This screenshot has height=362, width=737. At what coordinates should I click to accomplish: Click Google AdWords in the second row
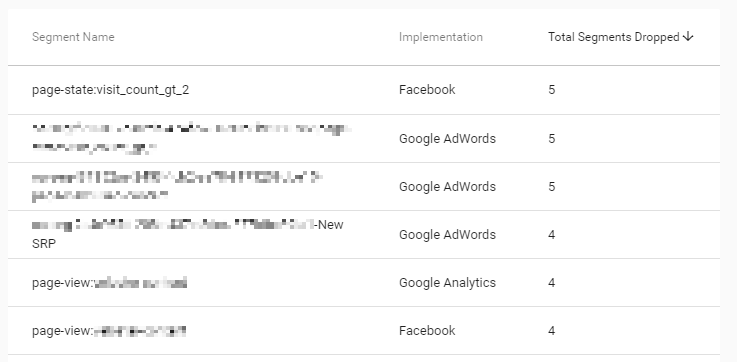(x=447, y=139)
